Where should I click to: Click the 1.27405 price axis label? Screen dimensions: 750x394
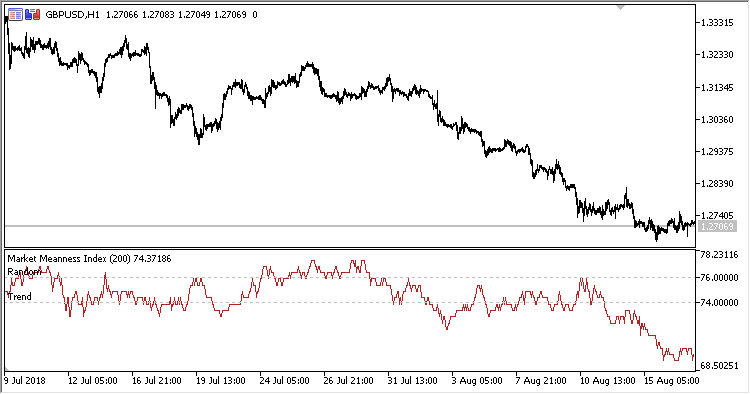[x=717, y=216]
